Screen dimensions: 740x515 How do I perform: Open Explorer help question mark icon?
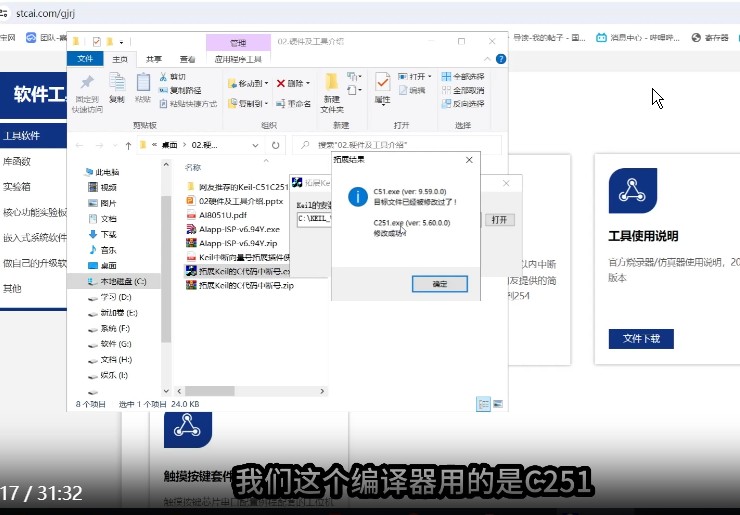click(x=501, y=59)
